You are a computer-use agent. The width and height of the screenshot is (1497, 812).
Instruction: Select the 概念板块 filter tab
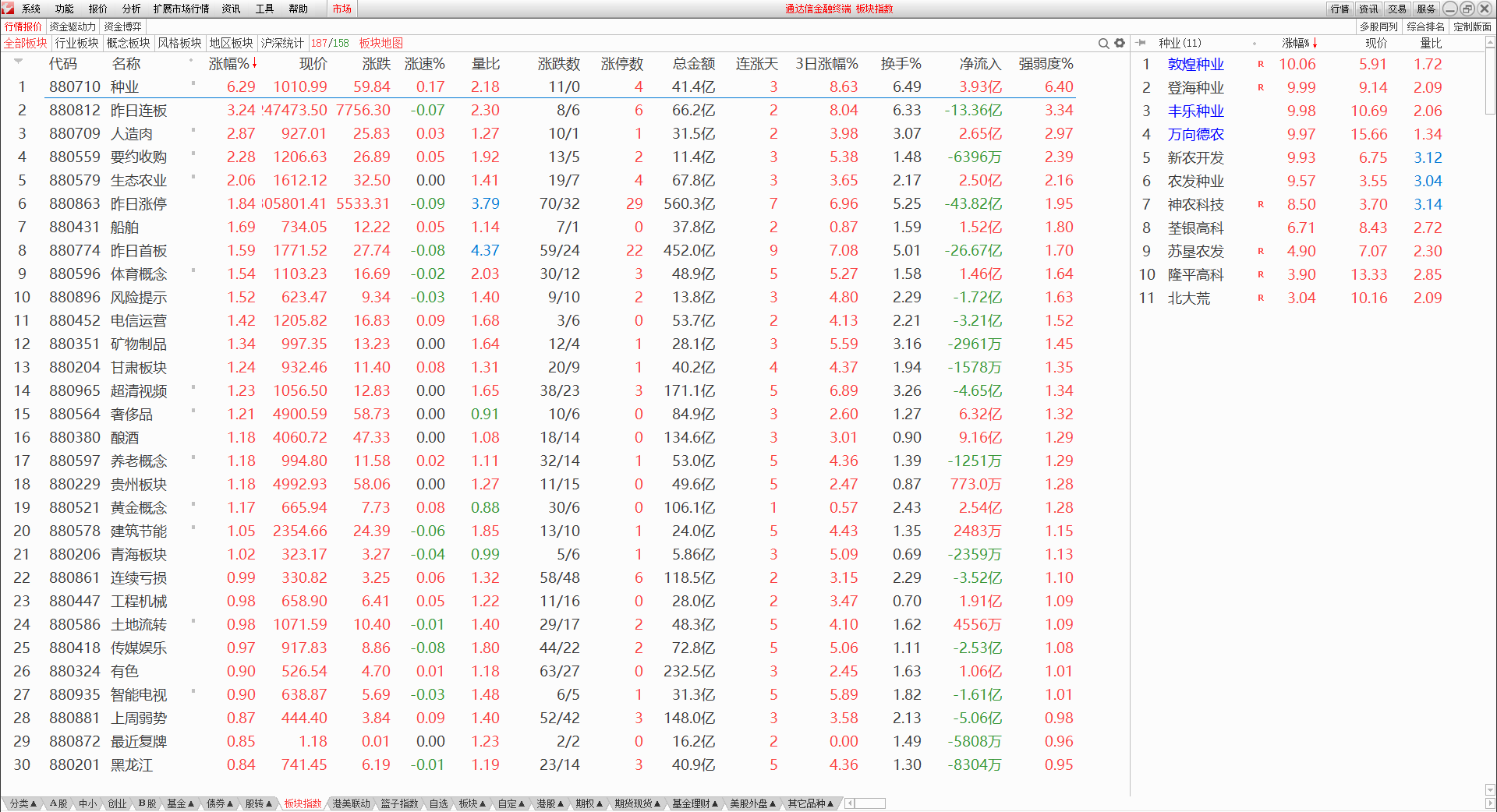coord(129,43)
